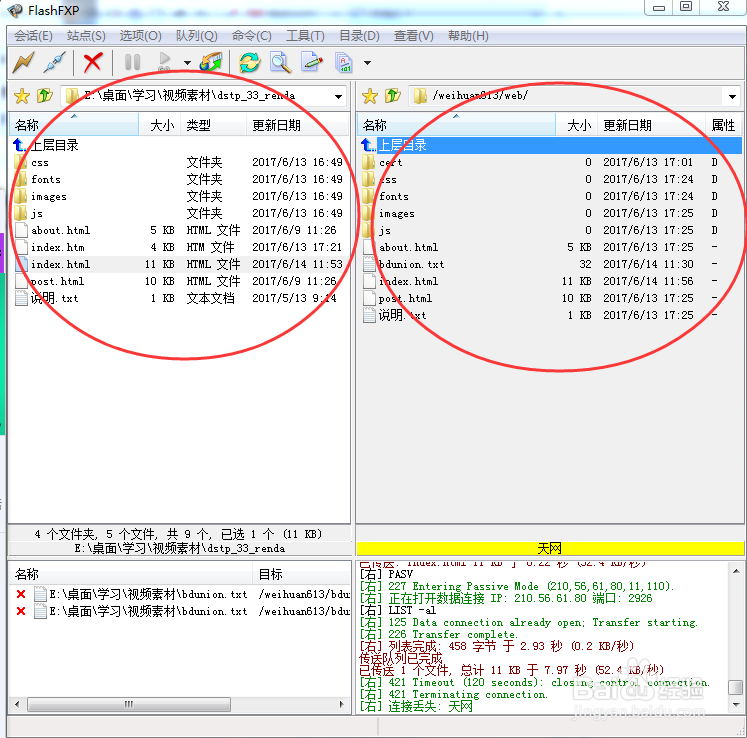747x738 pixels.
Task: Click the red abort X icon
Action: click(93, 62)
